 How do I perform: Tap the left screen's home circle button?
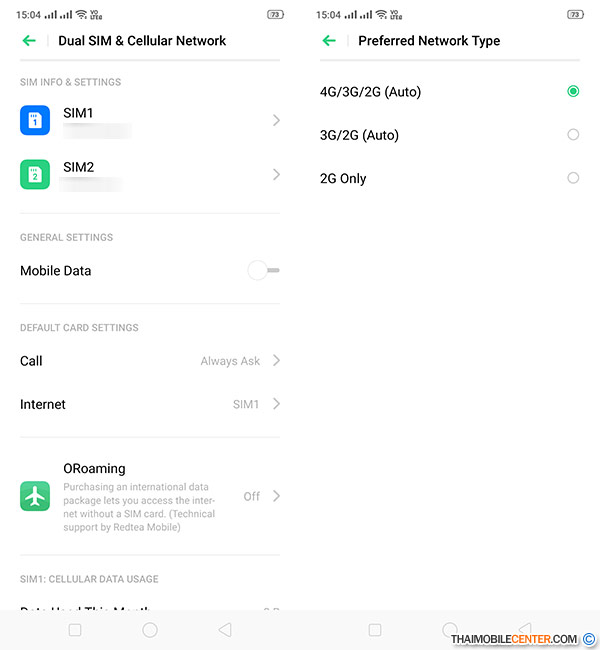pyautogui.click(x=150, y=630)
